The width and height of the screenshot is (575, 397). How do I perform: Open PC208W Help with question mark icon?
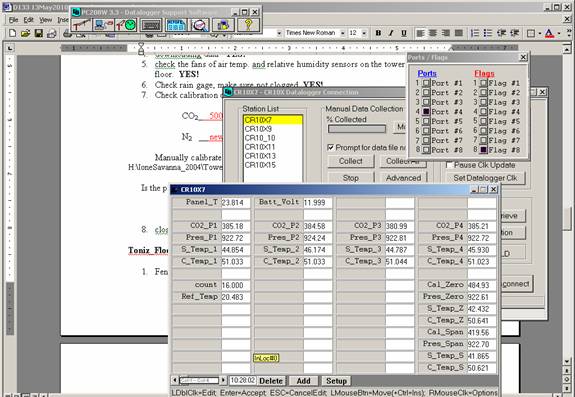click(x=248, y=25)
